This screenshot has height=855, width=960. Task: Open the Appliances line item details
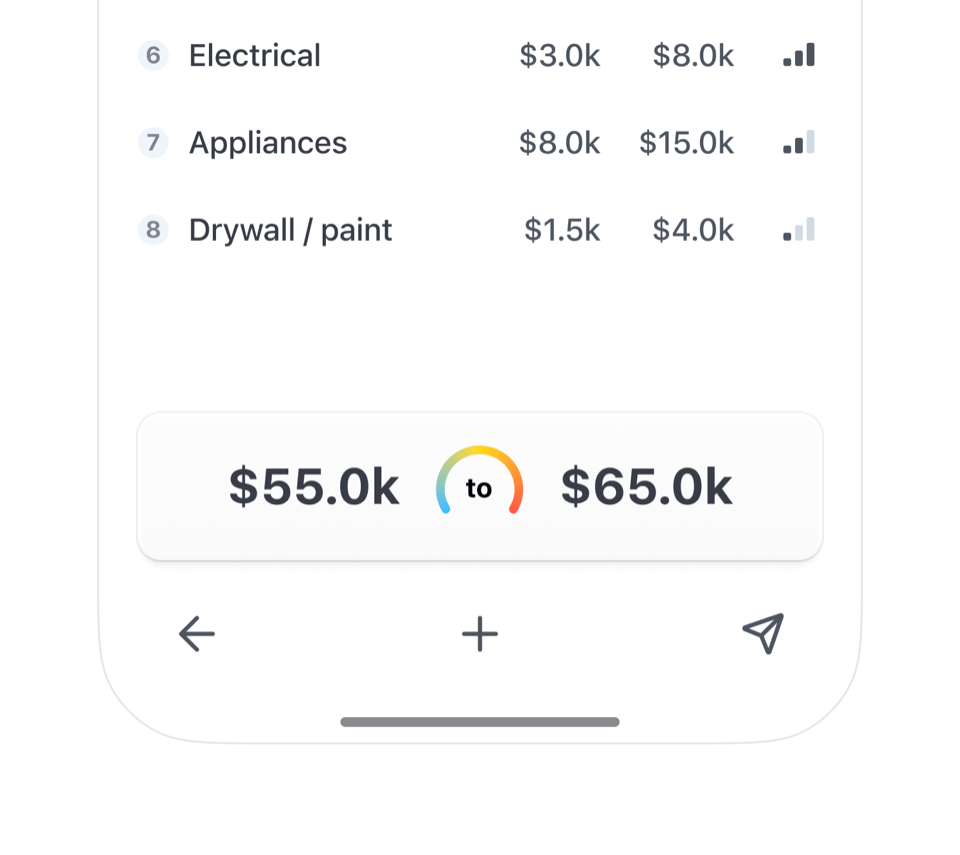(267, 143)
